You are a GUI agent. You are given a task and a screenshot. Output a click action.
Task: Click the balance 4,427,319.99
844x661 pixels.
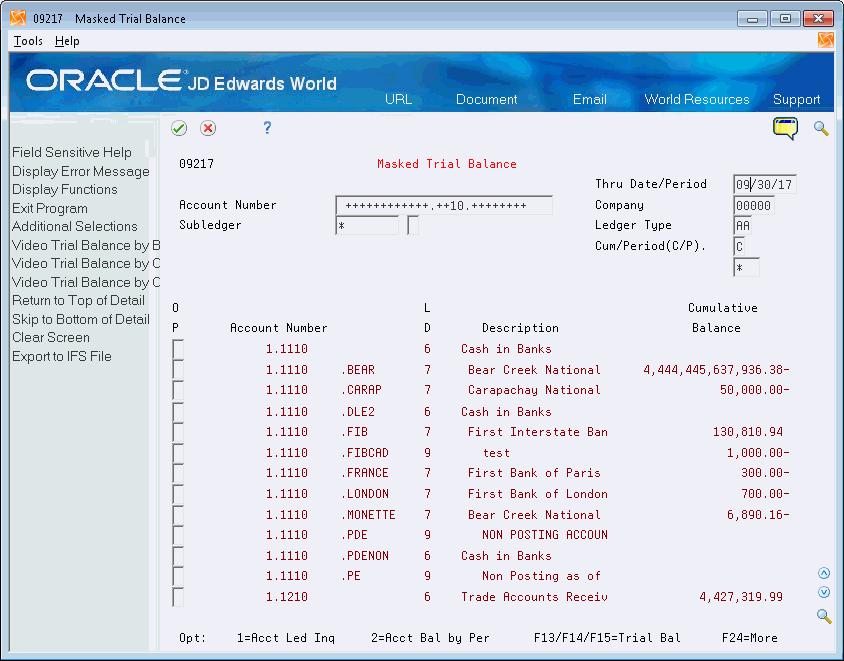coord(741,597)
